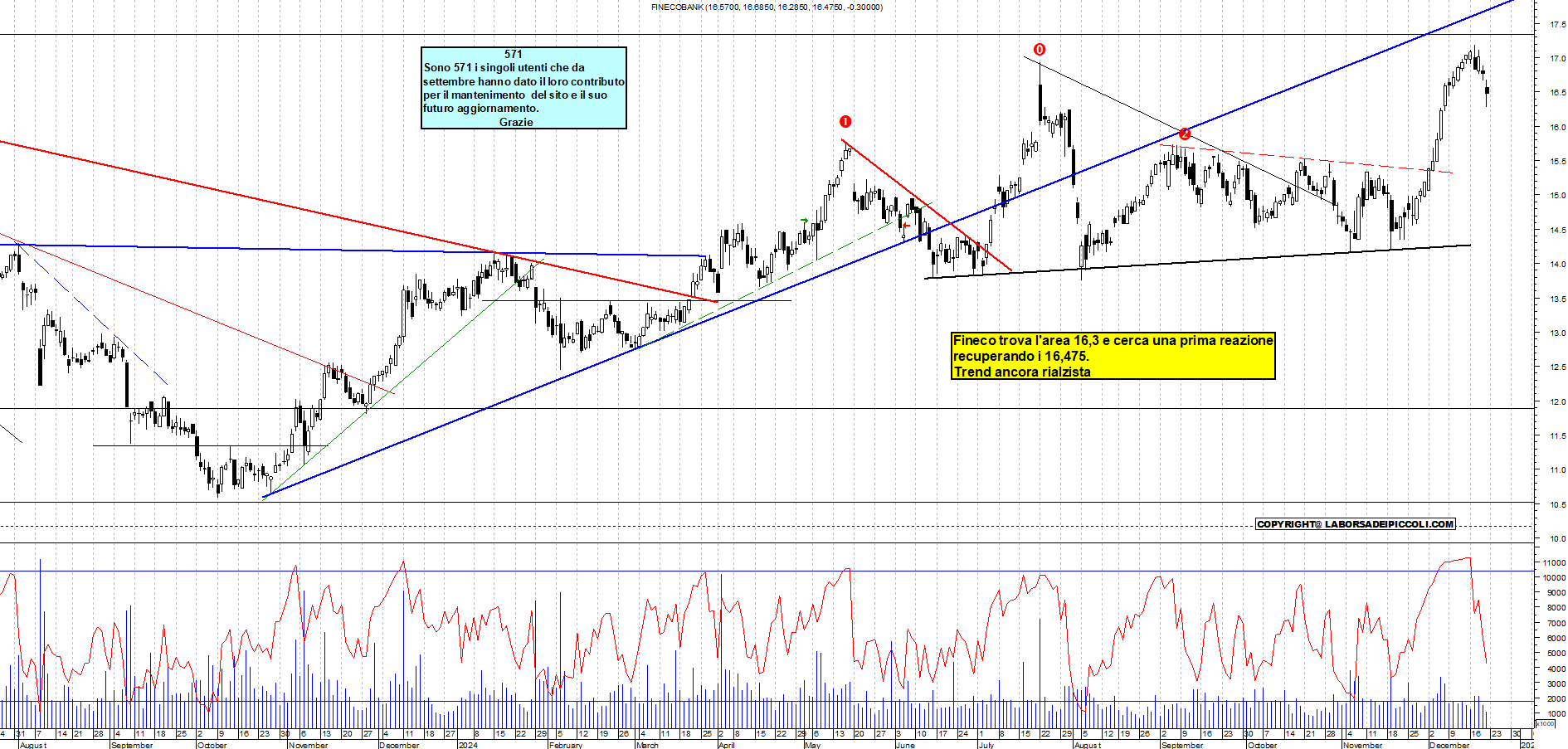Click 'recuperando i 16,475.' annotation line
The height and width of the screenshot is (749, 1568).
tap(1020, 356)
